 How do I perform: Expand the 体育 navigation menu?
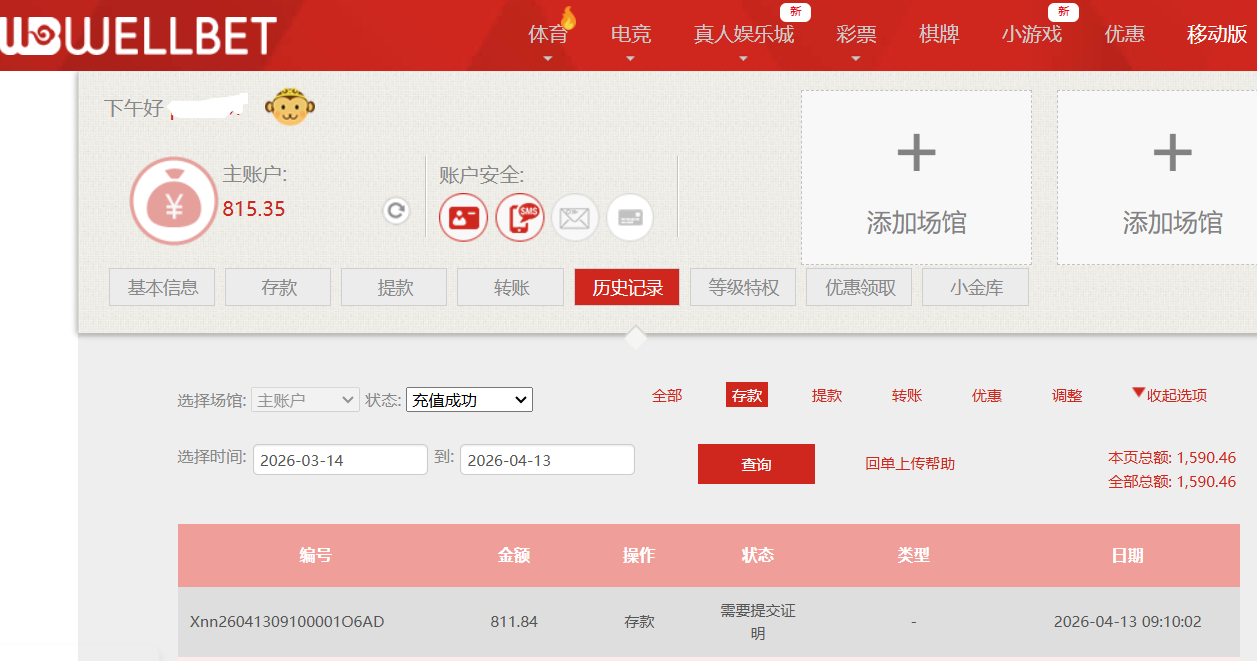point(547,35)
